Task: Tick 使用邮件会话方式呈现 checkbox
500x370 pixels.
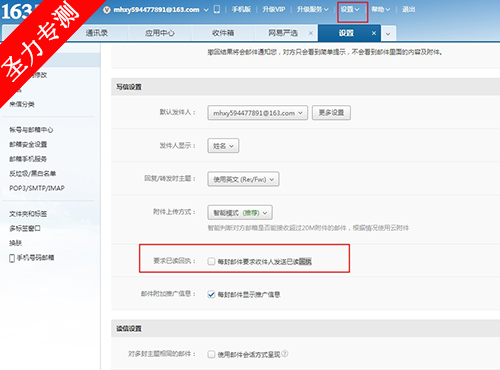Action: point(211,354)
